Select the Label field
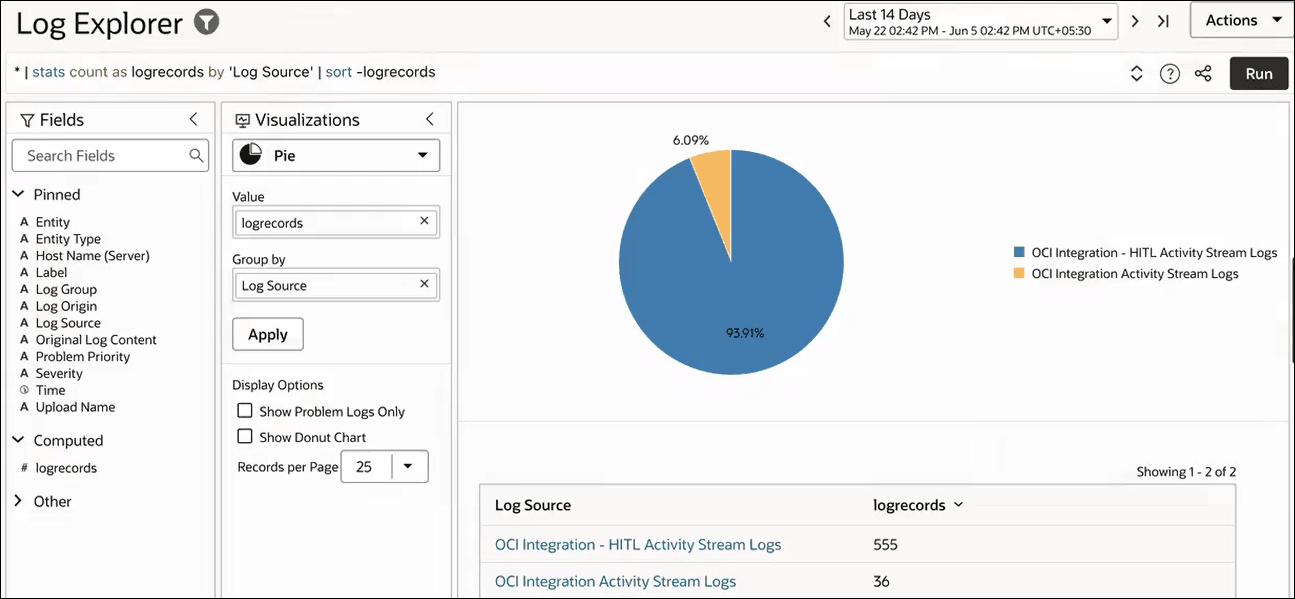 (x=51, y=272)
